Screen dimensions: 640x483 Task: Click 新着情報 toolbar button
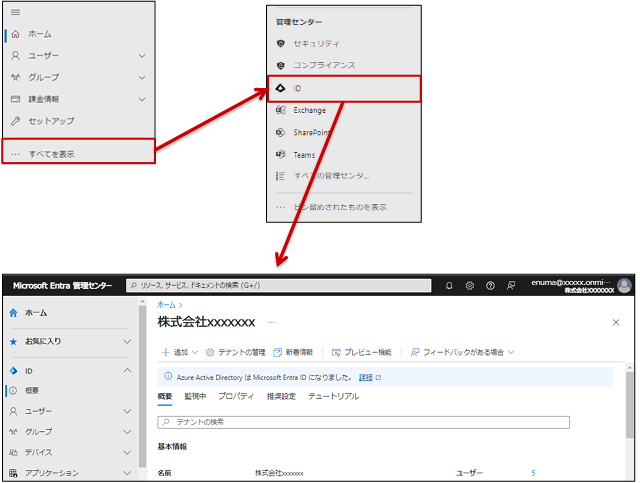pyautogui.click(x=293, y=352)
